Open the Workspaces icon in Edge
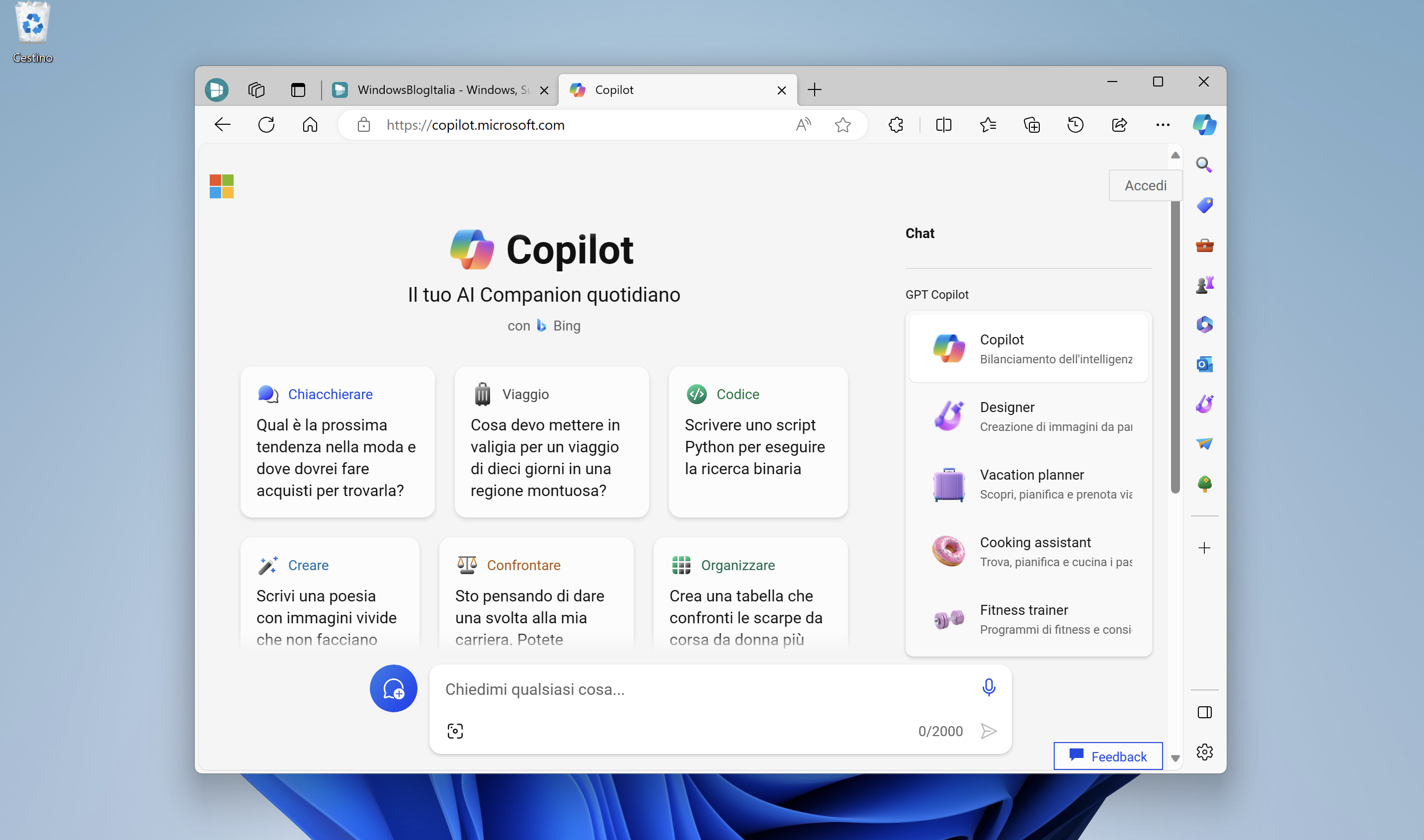 (256, 89)
